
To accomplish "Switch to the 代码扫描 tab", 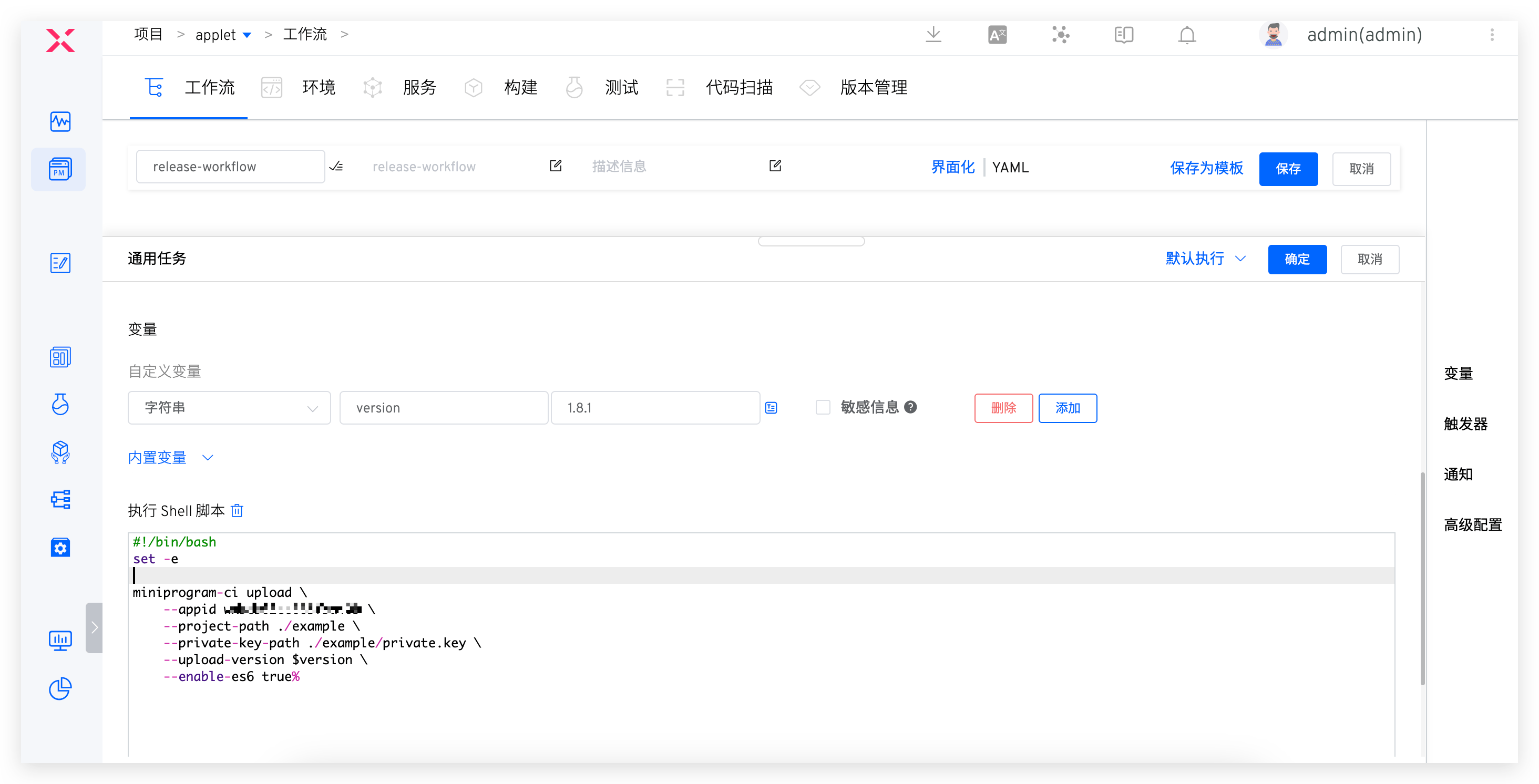I will pos(720,88).
